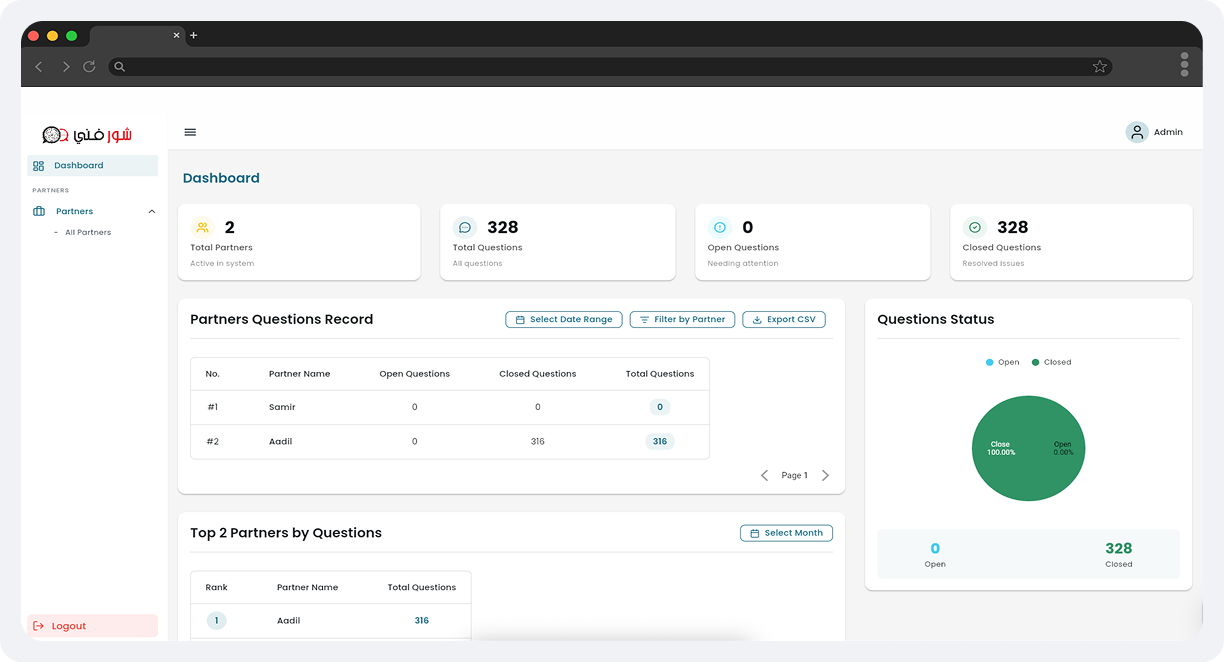Viewport: 1224px width, 662px height.
Task: Reload the page with refresh icon
Action: [x=89, y=66]
